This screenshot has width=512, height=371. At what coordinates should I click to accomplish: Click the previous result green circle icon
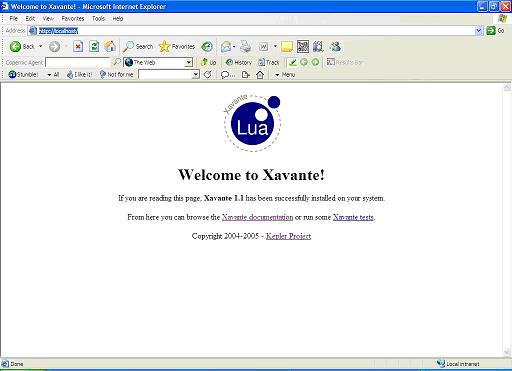(x=304, y=62)
